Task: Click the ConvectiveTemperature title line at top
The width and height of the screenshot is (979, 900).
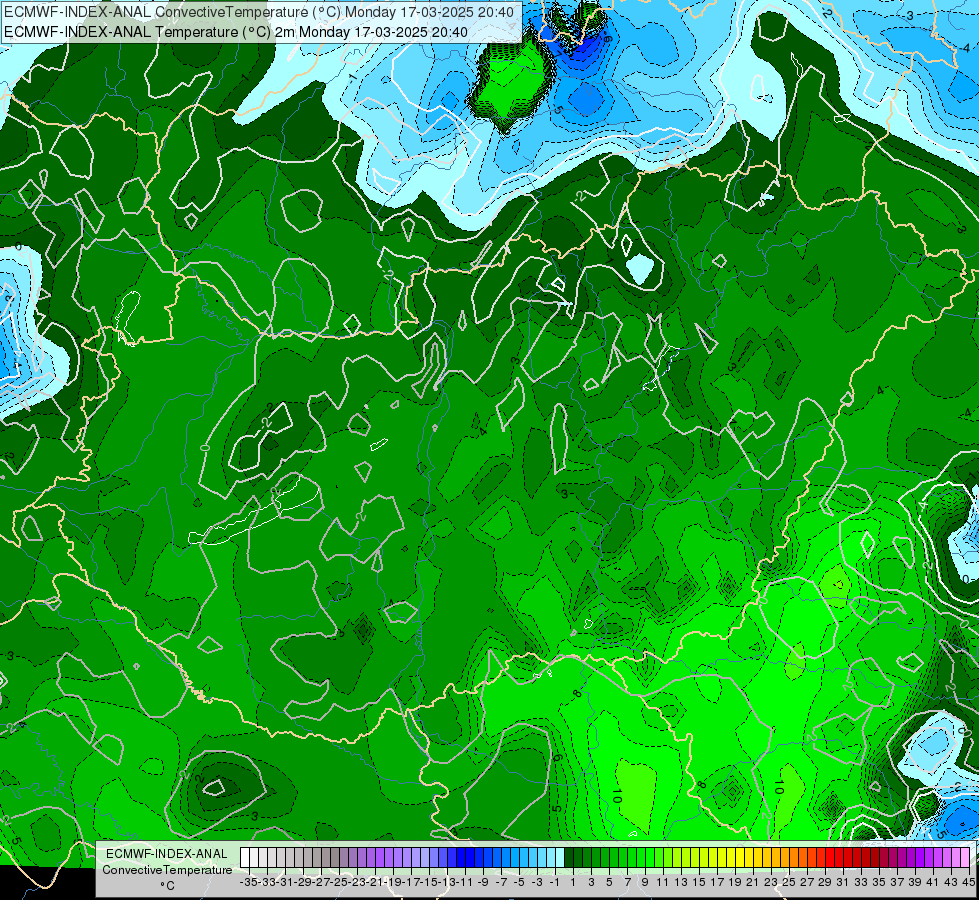Action: click(x=258, y=12)
